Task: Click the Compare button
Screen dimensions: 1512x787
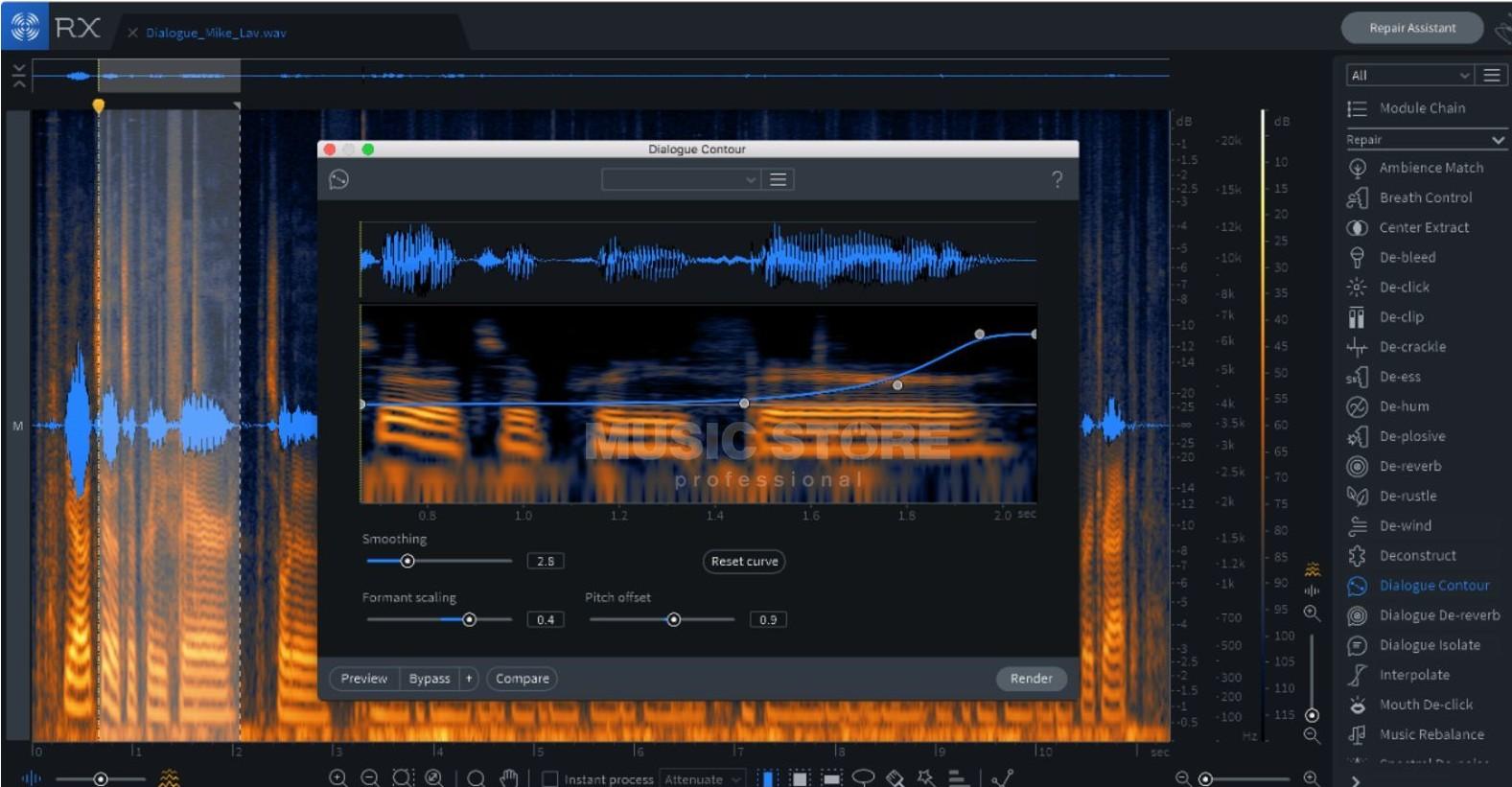Action: (523, 679)
